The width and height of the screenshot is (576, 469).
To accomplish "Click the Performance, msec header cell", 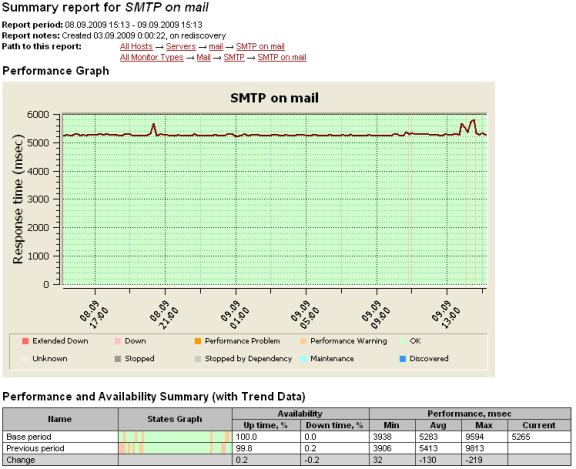I will (469, 414).
